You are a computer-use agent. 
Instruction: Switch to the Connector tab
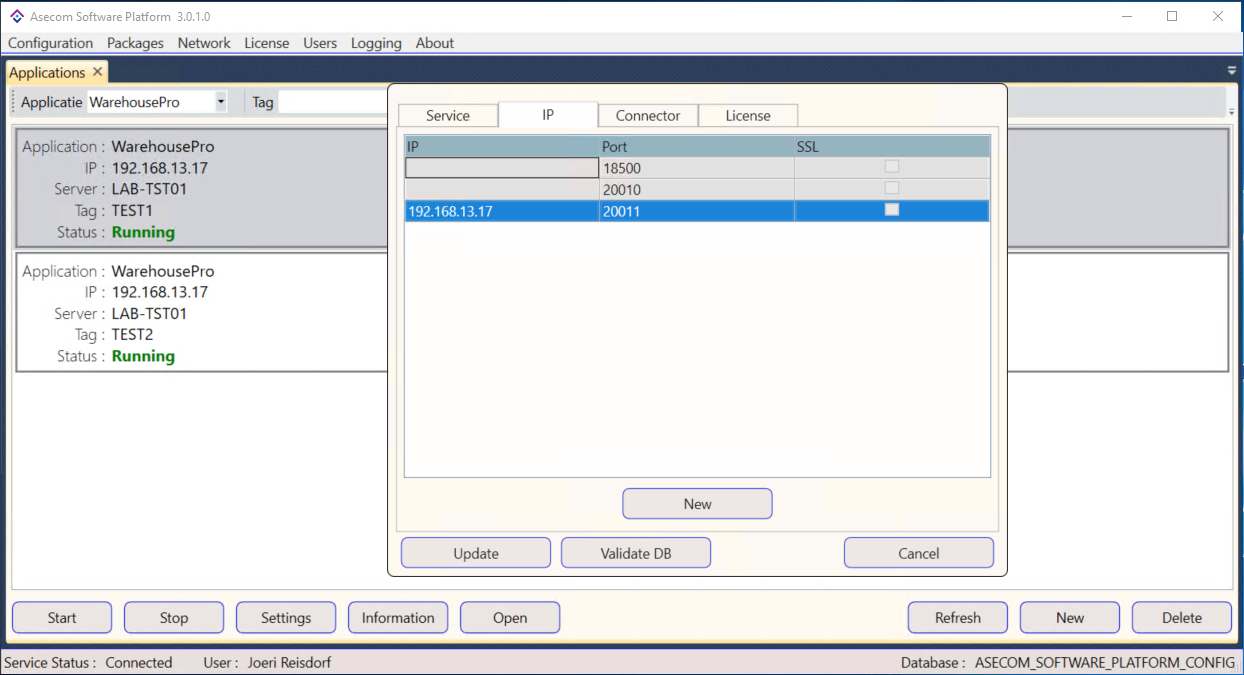(x=647, y=116)
